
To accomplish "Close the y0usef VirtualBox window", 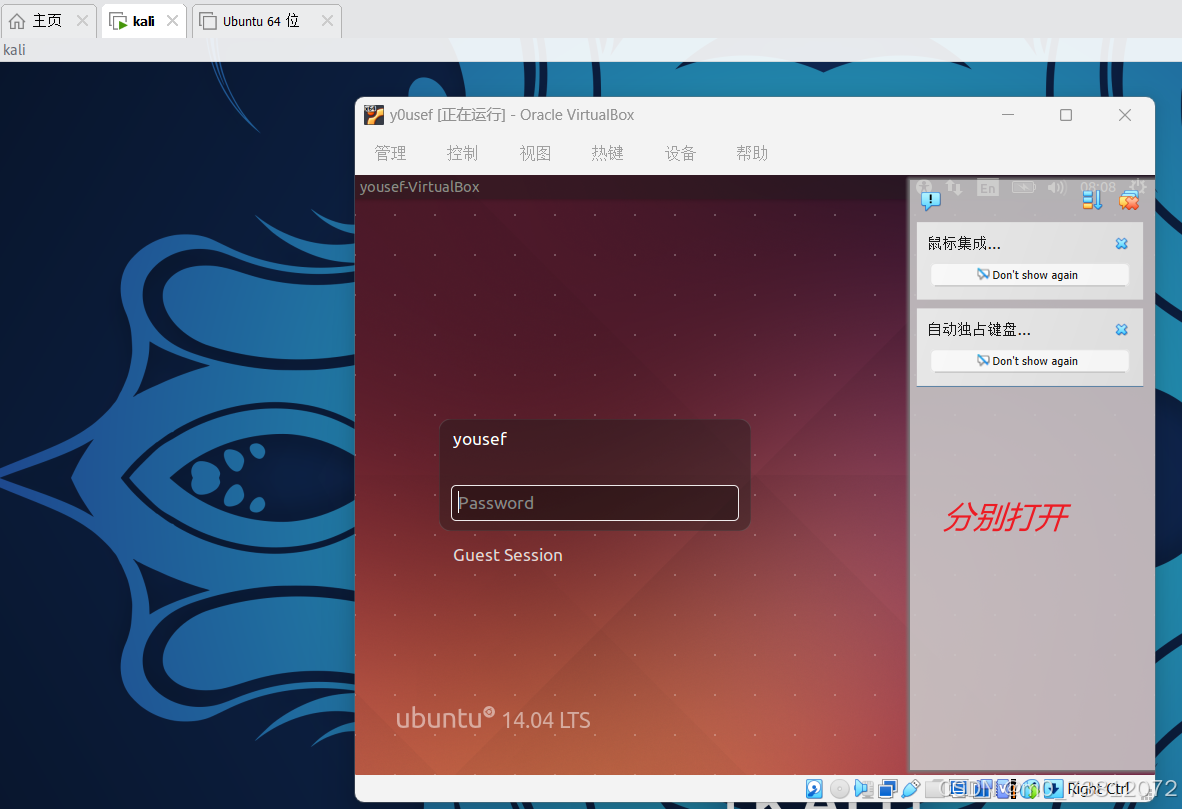I will 1125,115.
